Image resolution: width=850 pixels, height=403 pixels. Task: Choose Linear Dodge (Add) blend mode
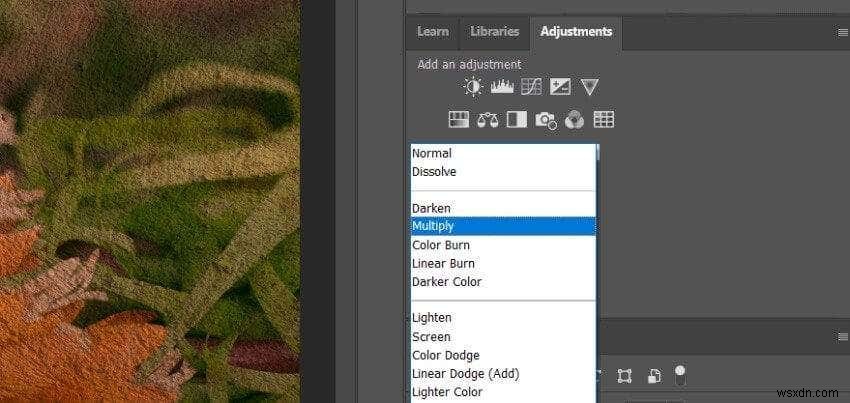click(503, 374)
